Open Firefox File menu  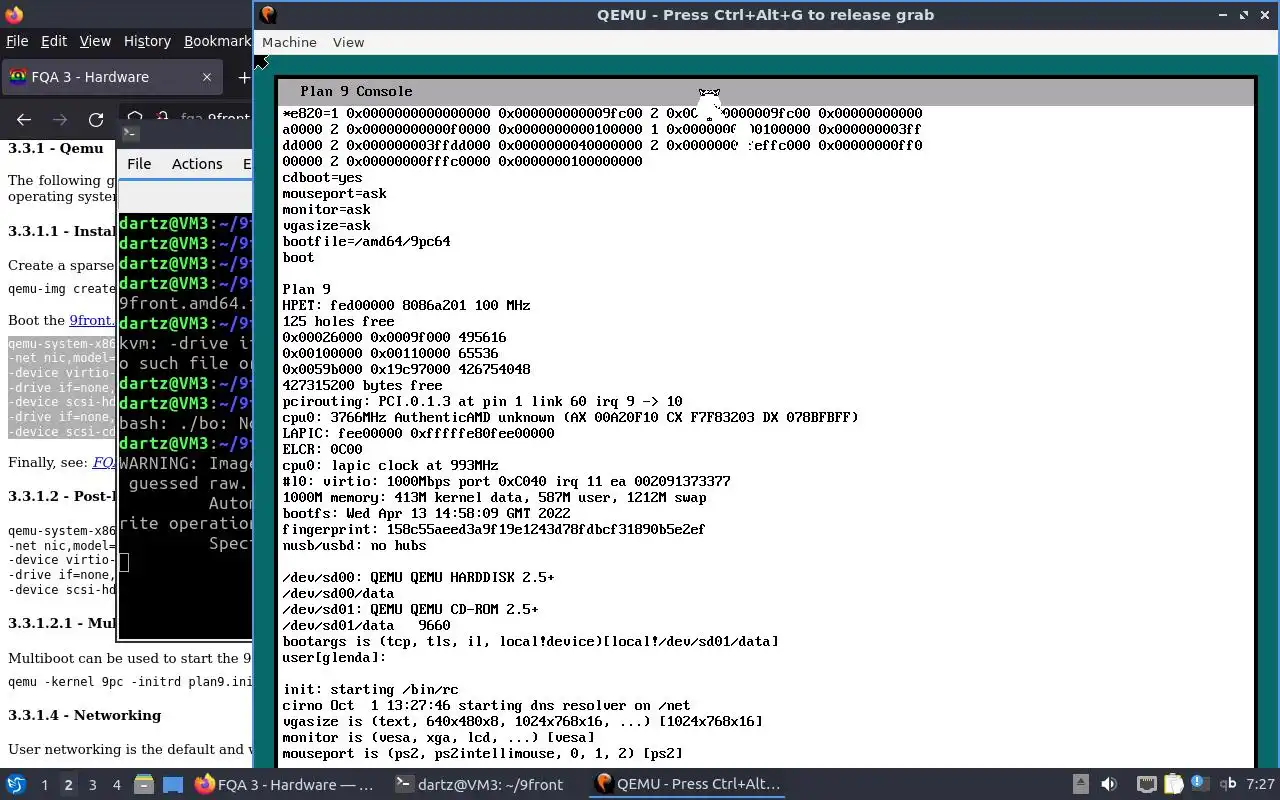coord(17,41)
